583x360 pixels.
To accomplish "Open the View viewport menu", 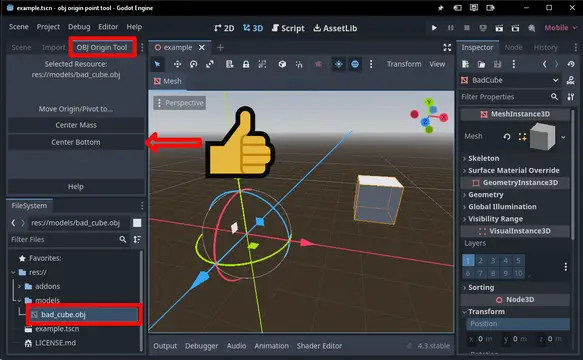I will pyautogui.click(x=437, y=64).
